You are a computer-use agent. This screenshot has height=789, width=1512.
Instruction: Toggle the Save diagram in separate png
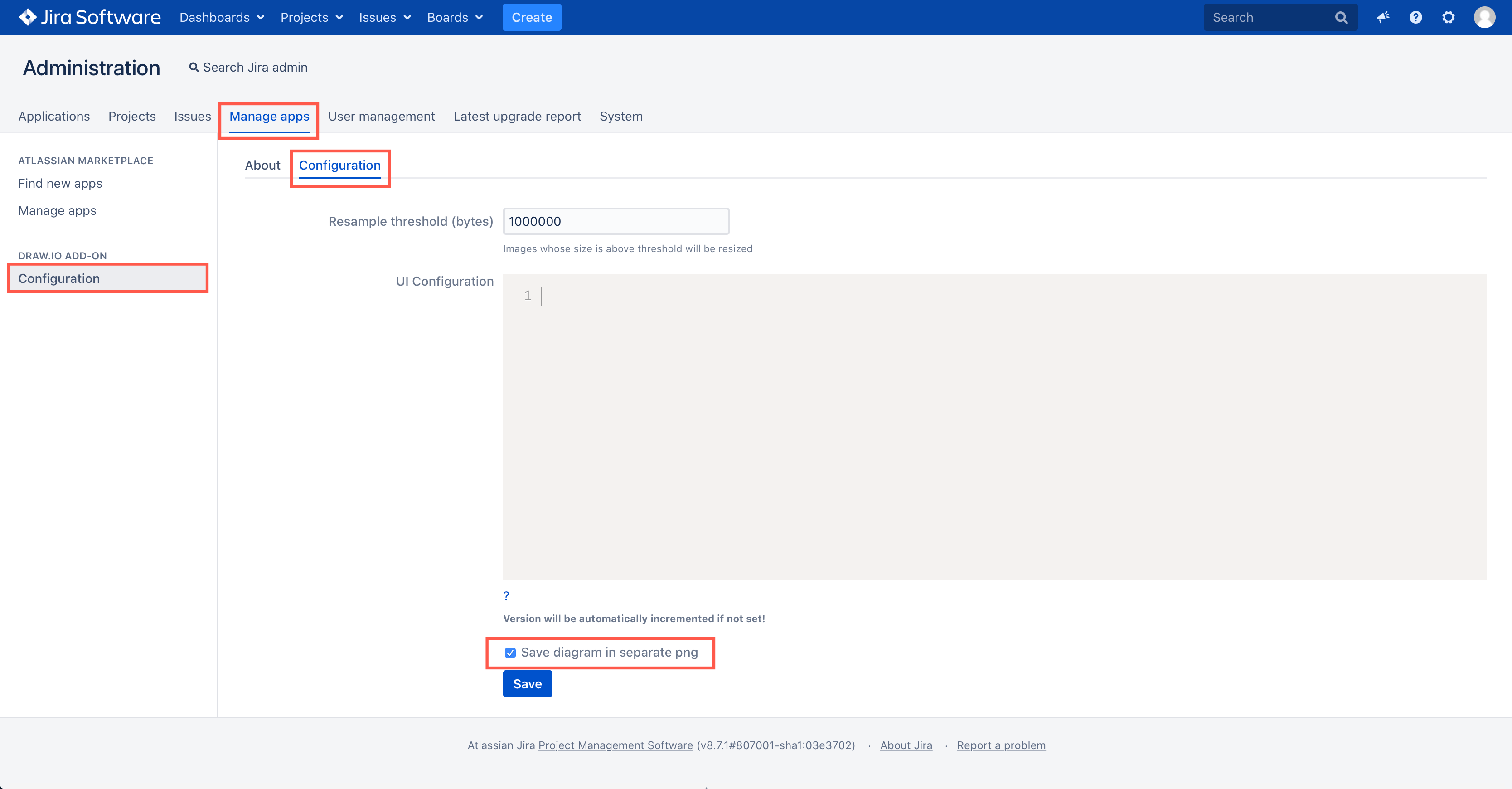click(x=510, y=652)
